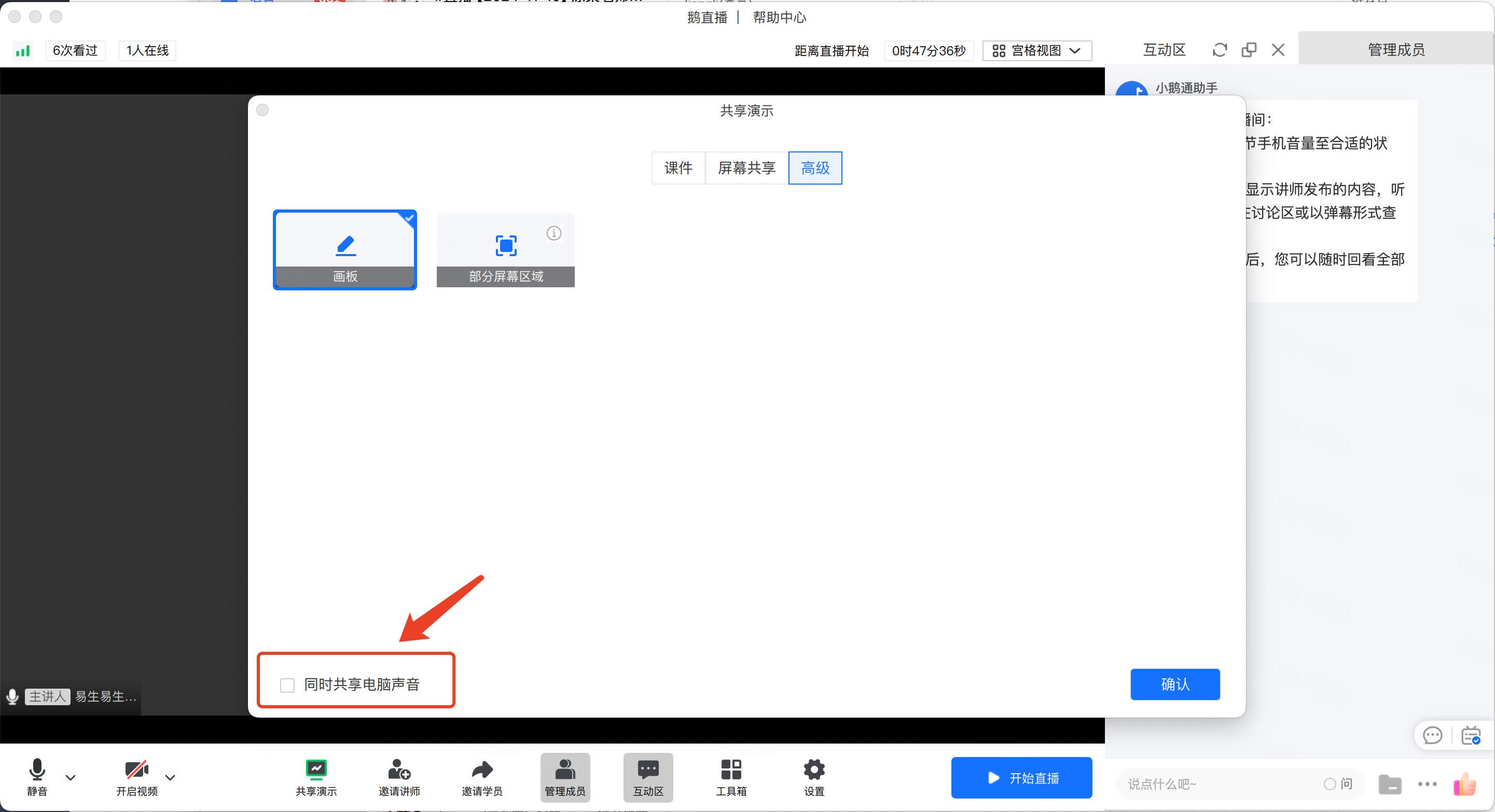Screen dimensions: 1495x812
Task: Send a thumbs-up like
Action: (x=1464, y=784)
